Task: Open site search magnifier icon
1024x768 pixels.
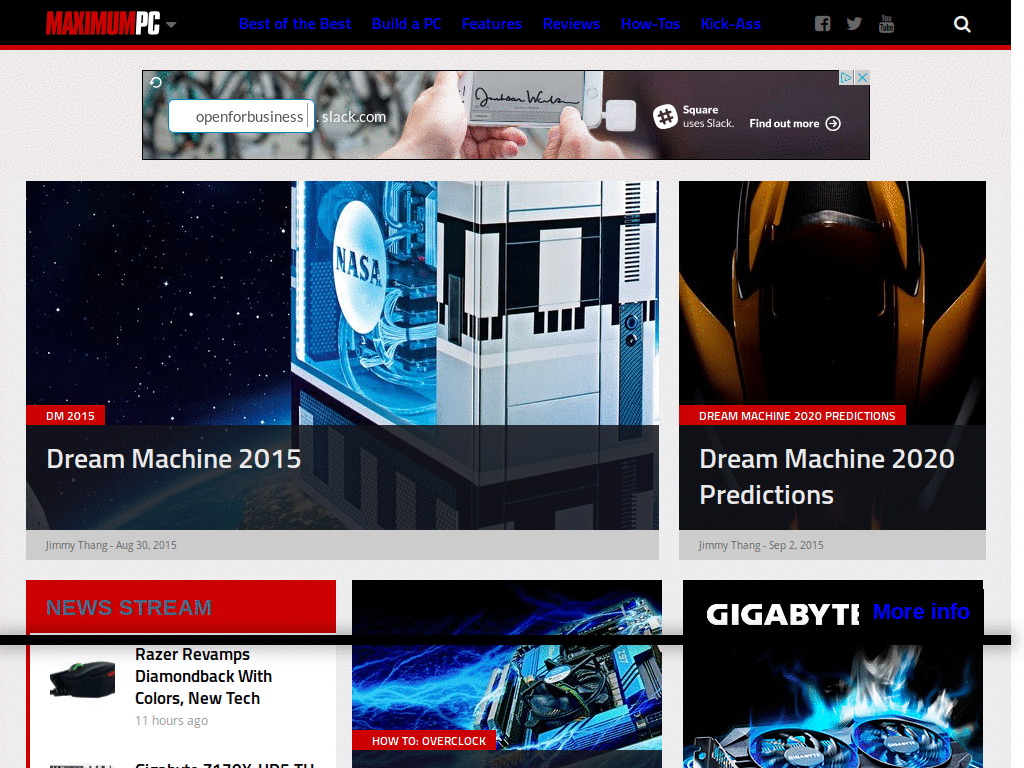Action: click(962, 24)
